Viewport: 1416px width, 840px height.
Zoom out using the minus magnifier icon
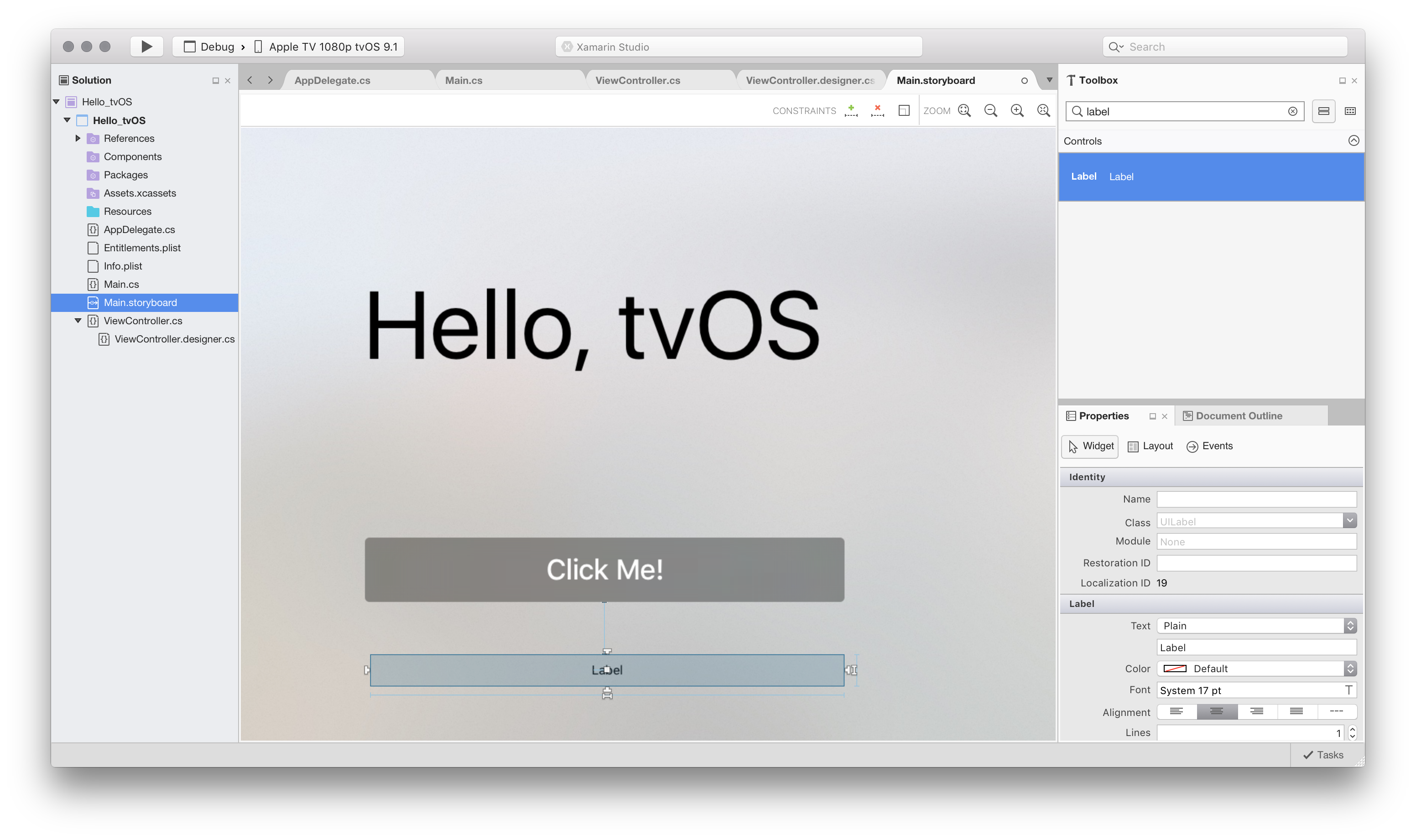click(x=991, y=110)
